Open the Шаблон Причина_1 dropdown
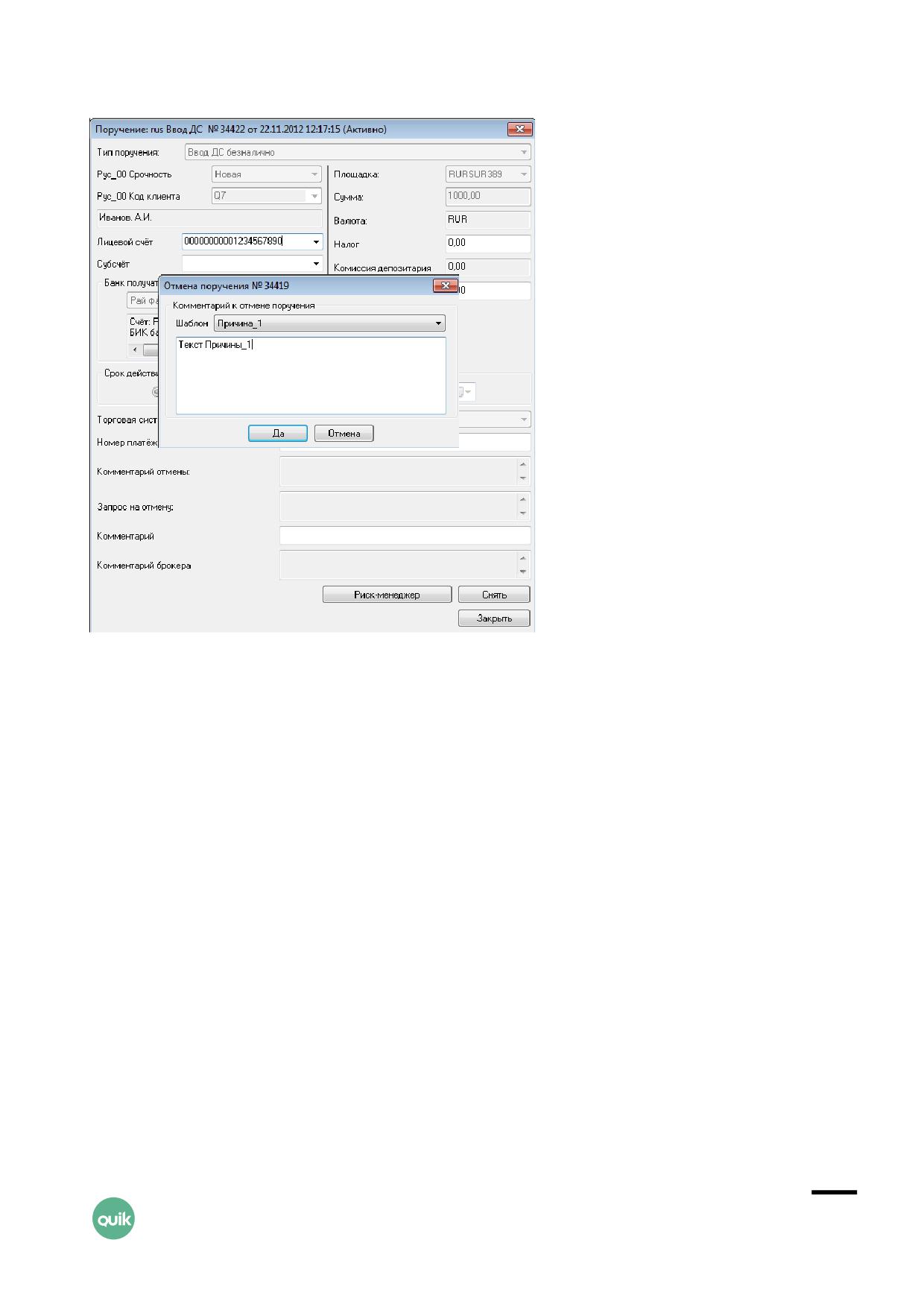 point(329,323)
